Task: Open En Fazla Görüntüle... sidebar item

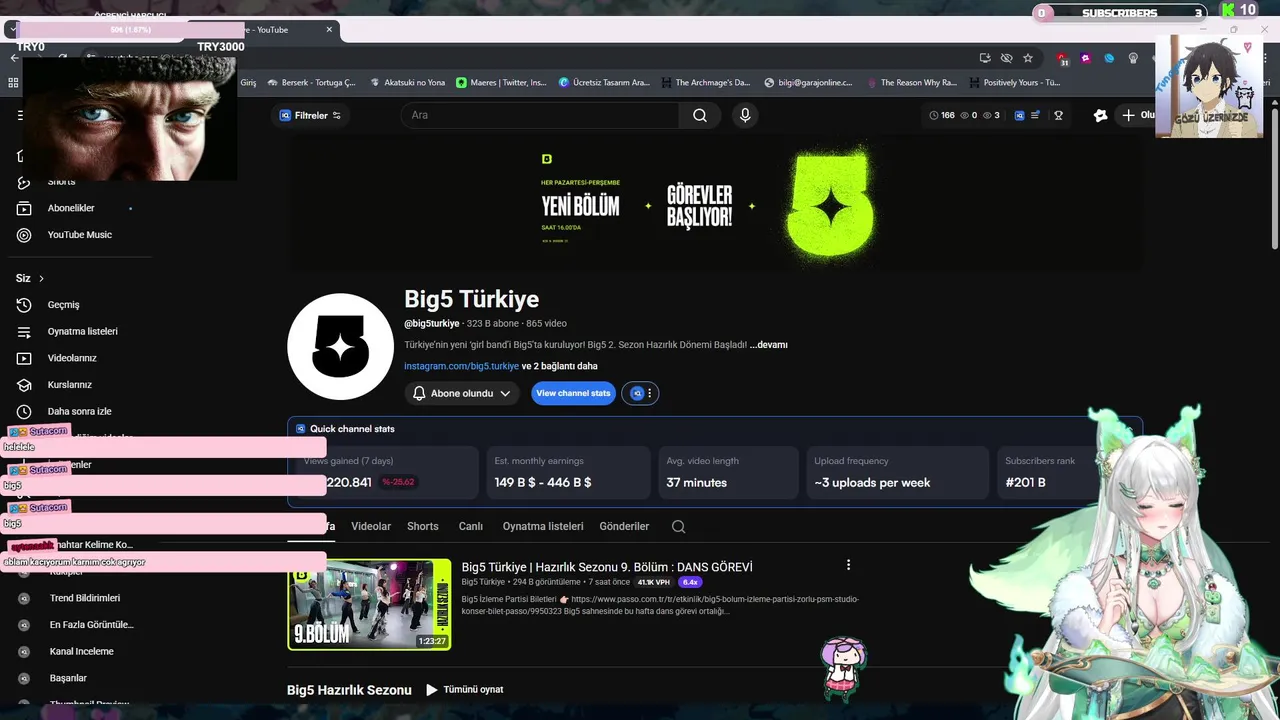Action: tap(91, 625)
